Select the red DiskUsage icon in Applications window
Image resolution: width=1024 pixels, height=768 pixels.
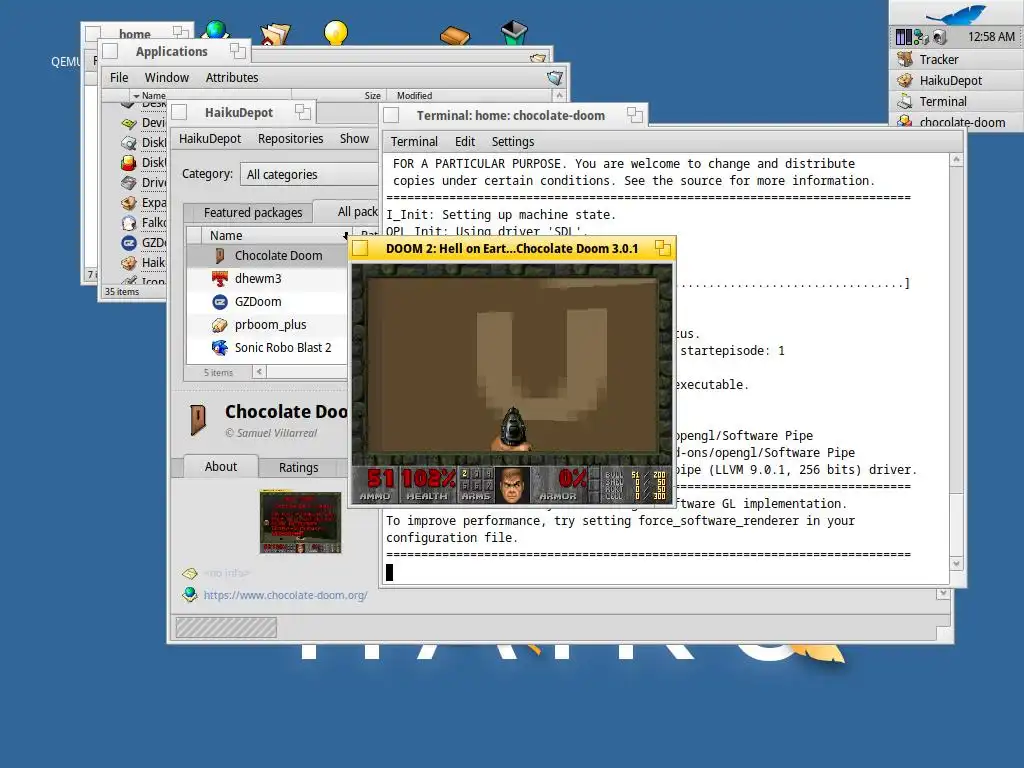click(x=128, y=163)
